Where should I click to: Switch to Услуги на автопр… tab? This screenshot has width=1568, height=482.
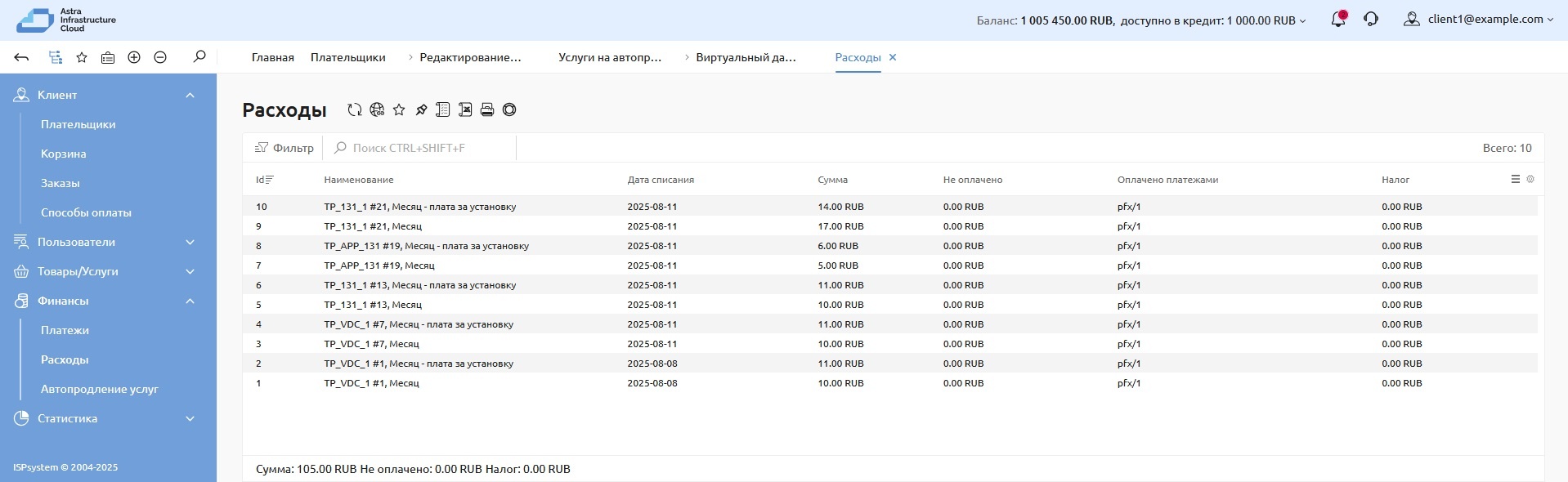(x=610, y=57)
